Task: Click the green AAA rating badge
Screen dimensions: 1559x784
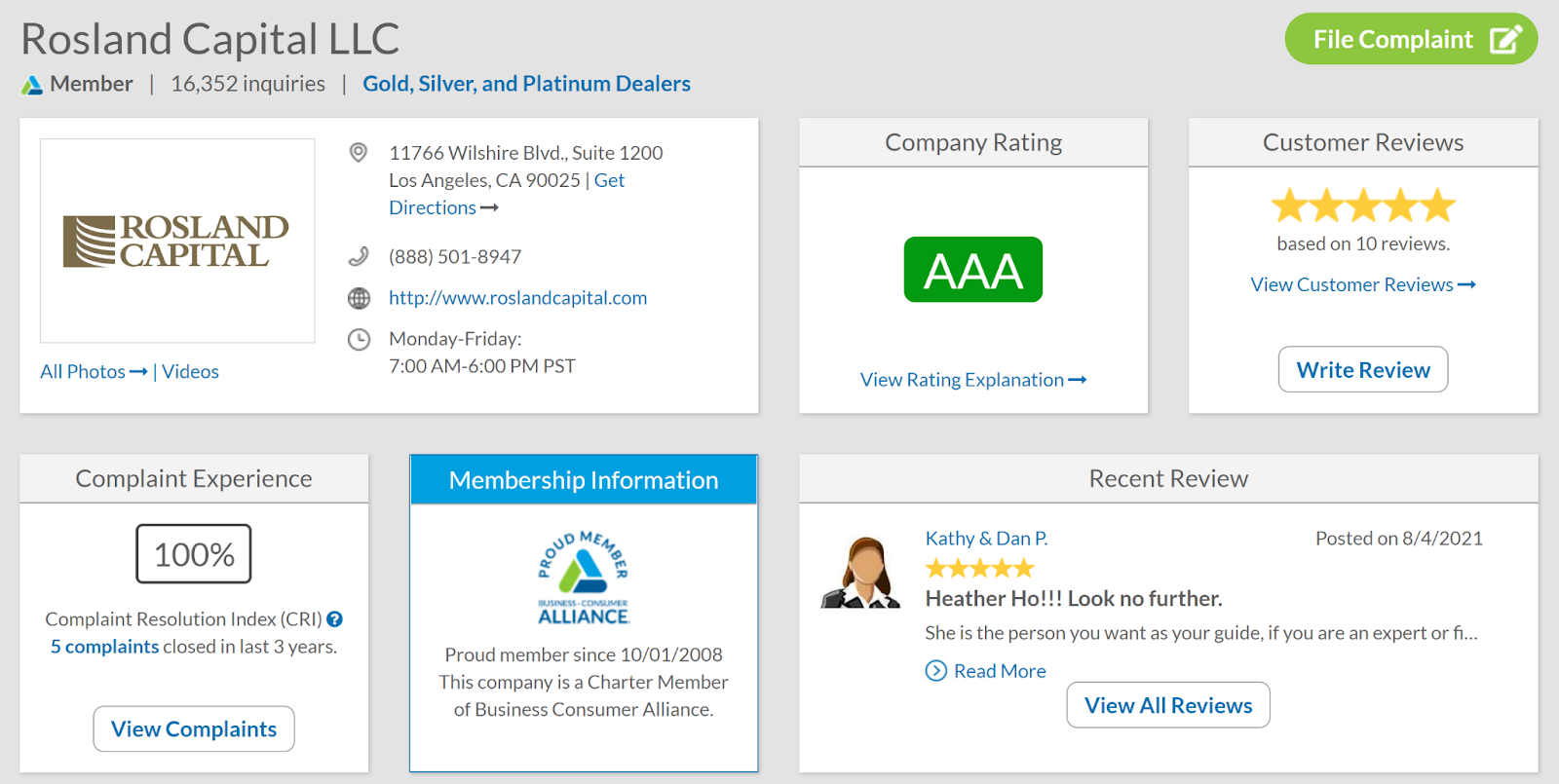Action: tap(972, 270)
